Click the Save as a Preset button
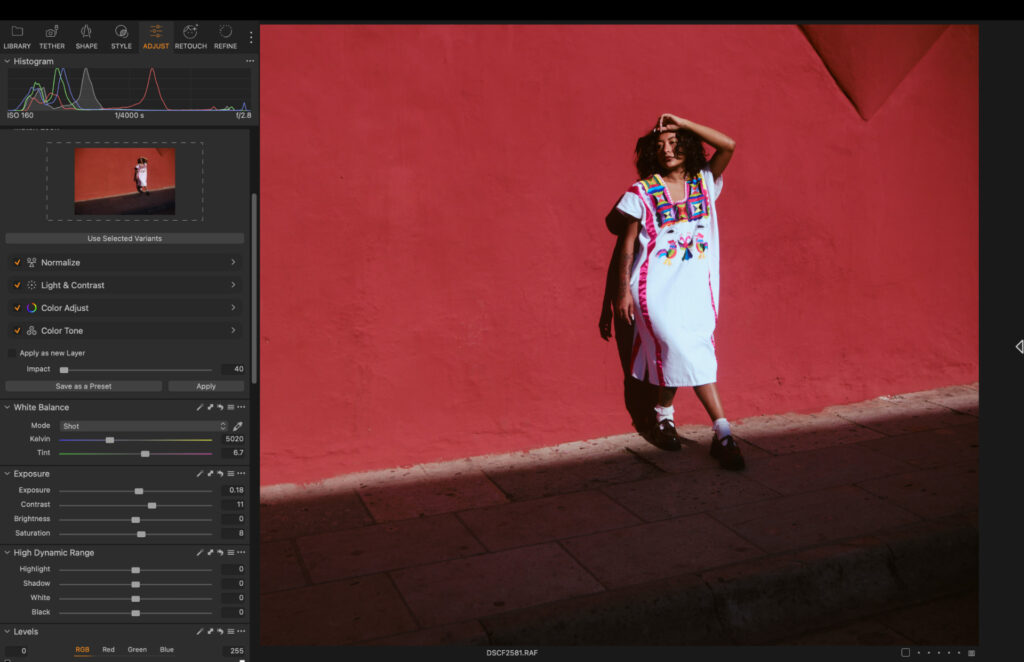 coord(83,386)
